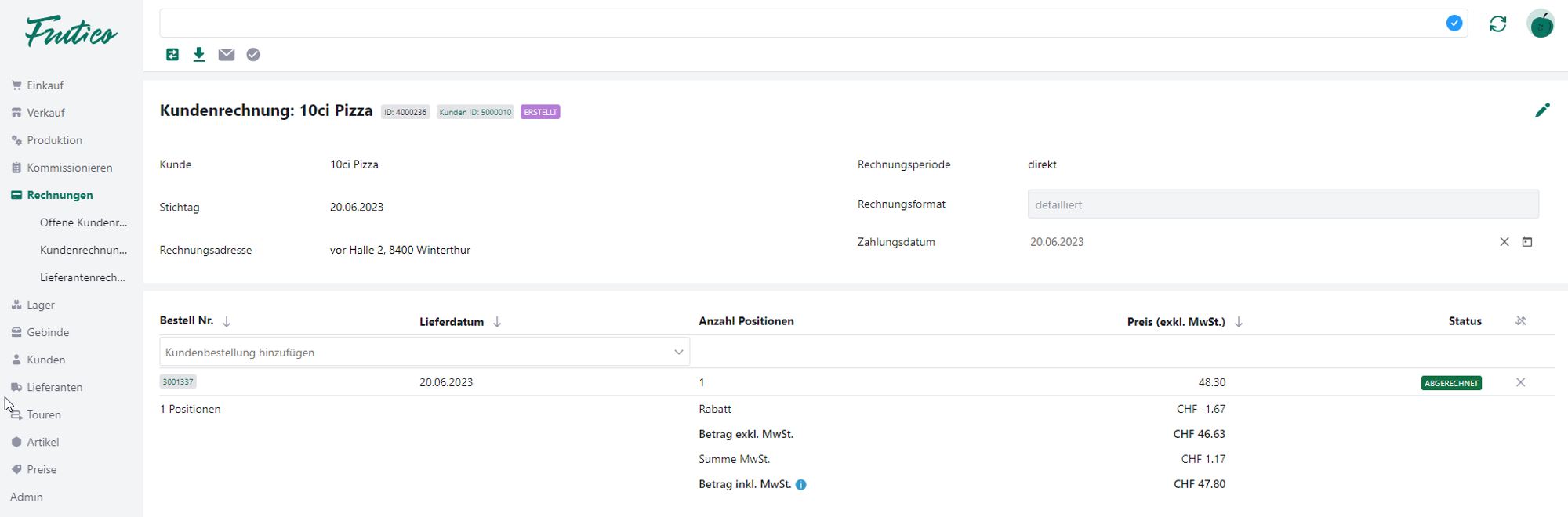
Task: Click the pencil edit icon
Action: pyautogui.click(x=1542, y=110)
